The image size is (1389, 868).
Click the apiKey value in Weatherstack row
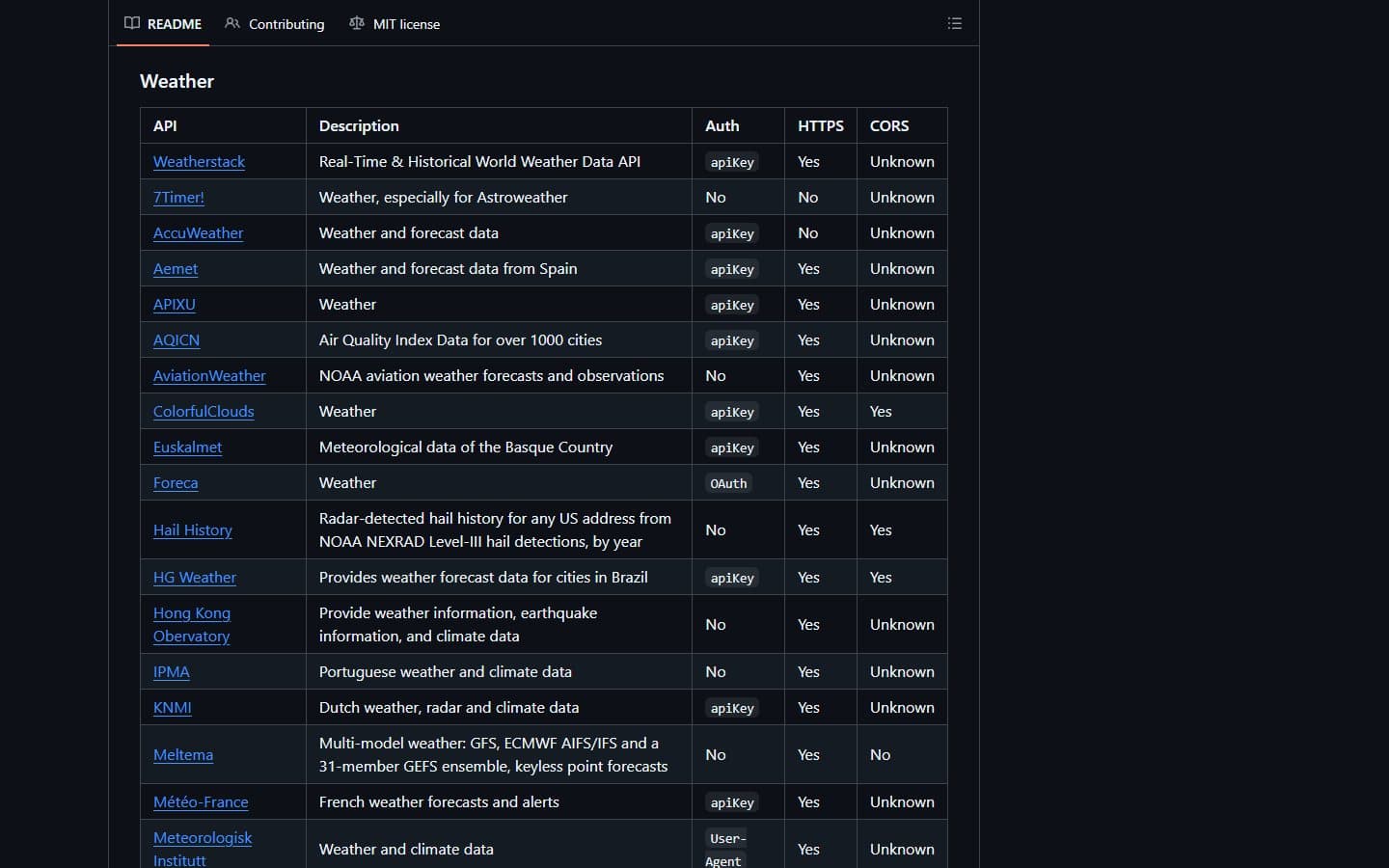(x=732, y=163)
